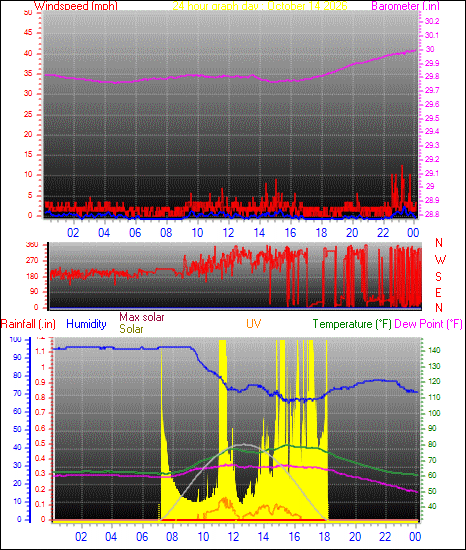466x550 pixels.
Task: Click the orange UV legend label
Action: 254,323
